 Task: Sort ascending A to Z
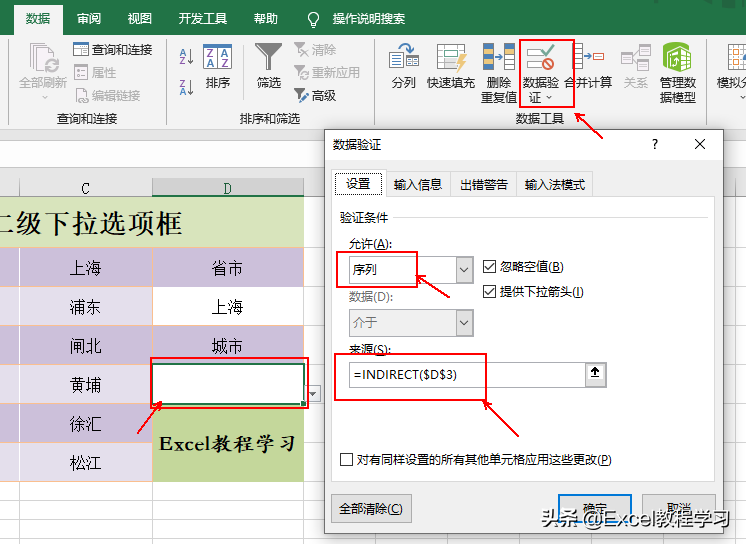(x=186, y=56)
